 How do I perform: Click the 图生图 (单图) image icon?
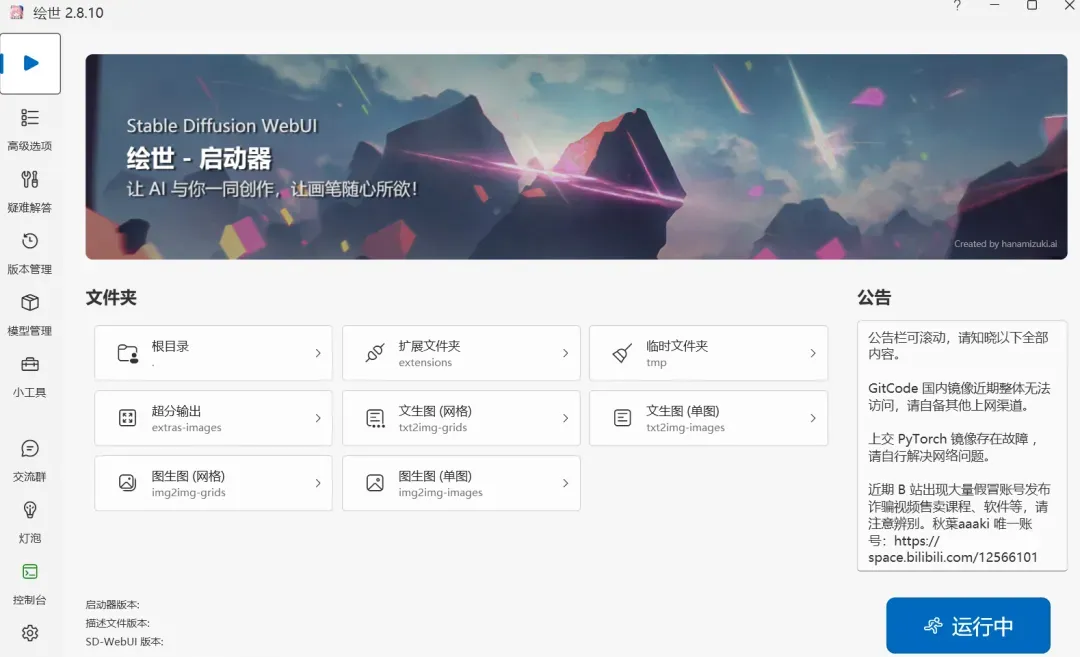(x=375, y=483)
